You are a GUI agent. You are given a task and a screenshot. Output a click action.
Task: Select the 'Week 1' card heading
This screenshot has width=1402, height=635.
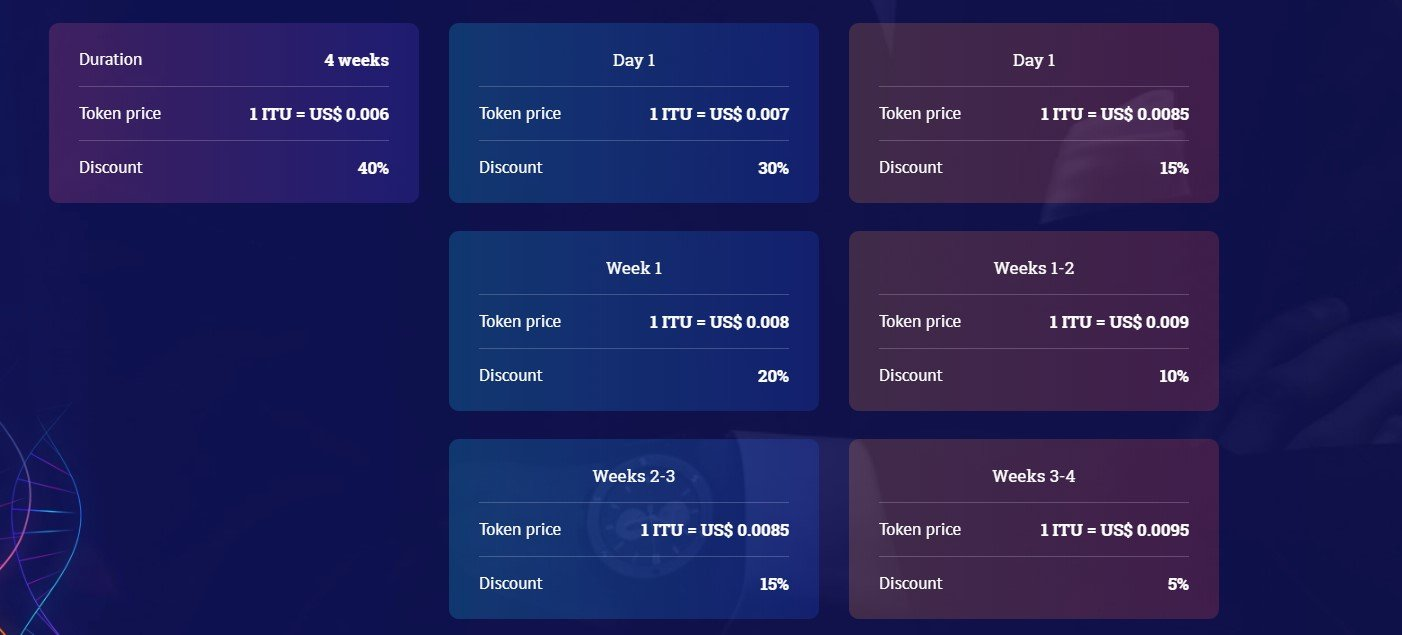coord(634,268)
